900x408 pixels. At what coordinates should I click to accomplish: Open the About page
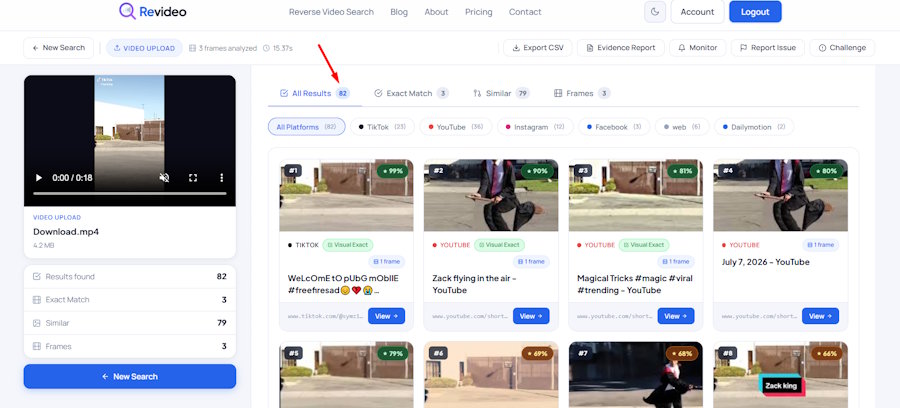tap(436, 11)
